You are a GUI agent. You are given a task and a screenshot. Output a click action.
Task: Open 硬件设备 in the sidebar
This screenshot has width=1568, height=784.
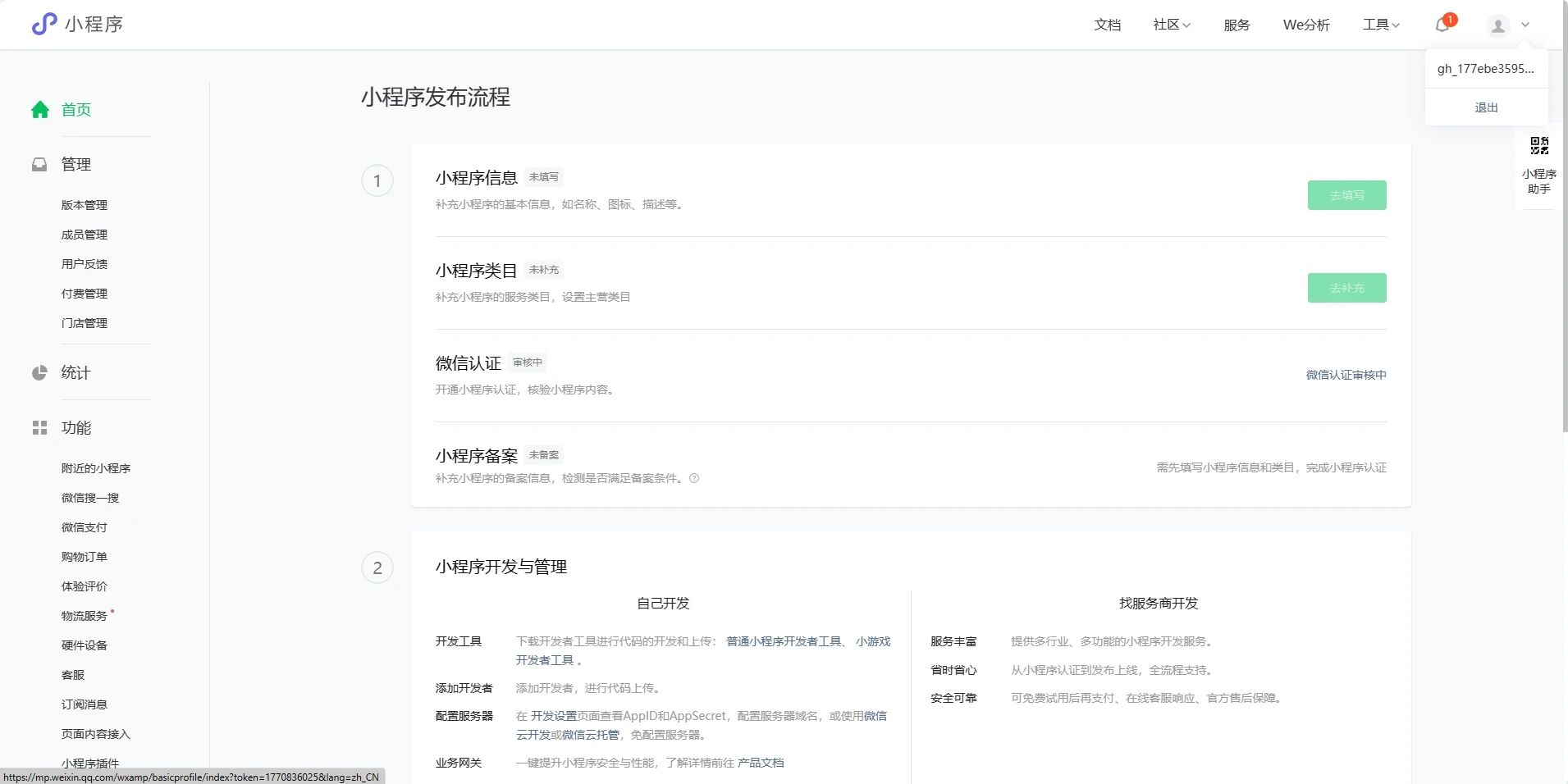point(85,645)
